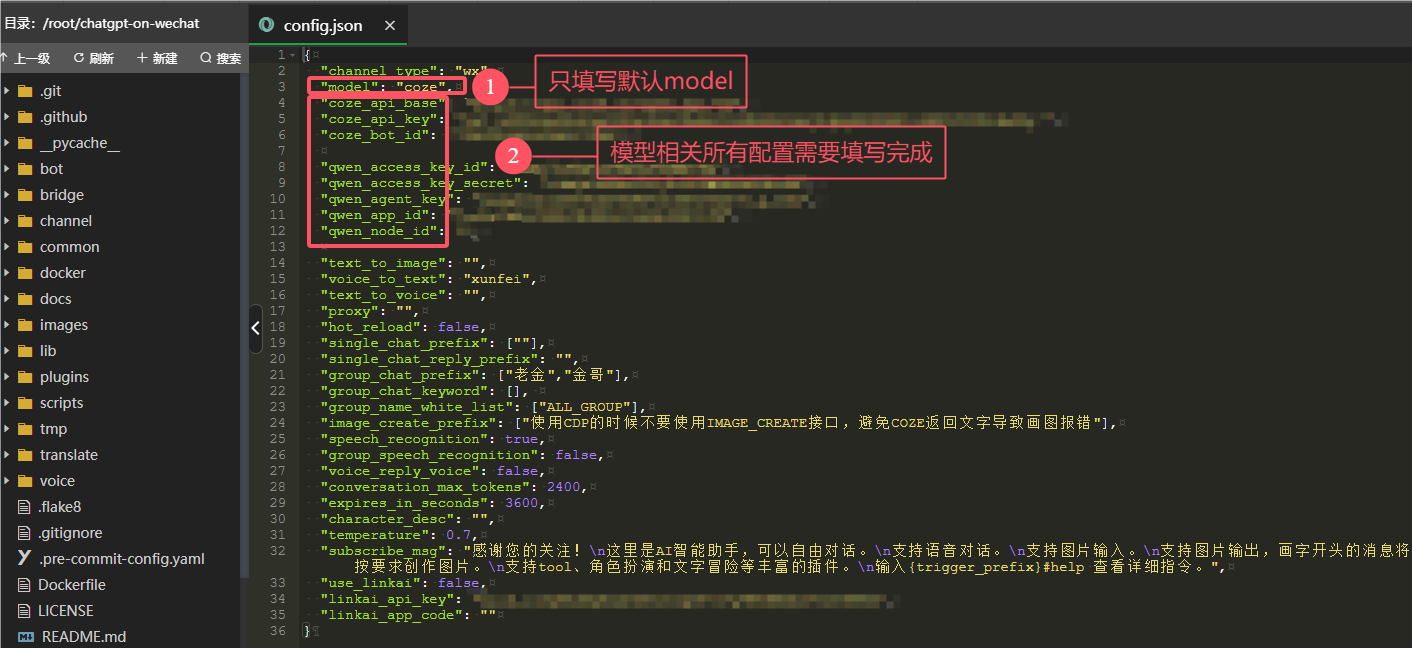
Task: Expand the __pycache__ folder arrow
Action: pos(7,143)
